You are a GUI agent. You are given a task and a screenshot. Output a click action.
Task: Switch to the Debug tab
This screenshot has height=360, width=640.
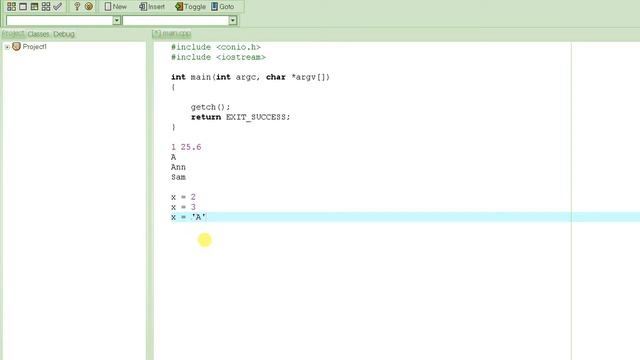click(x=64, y=34)
